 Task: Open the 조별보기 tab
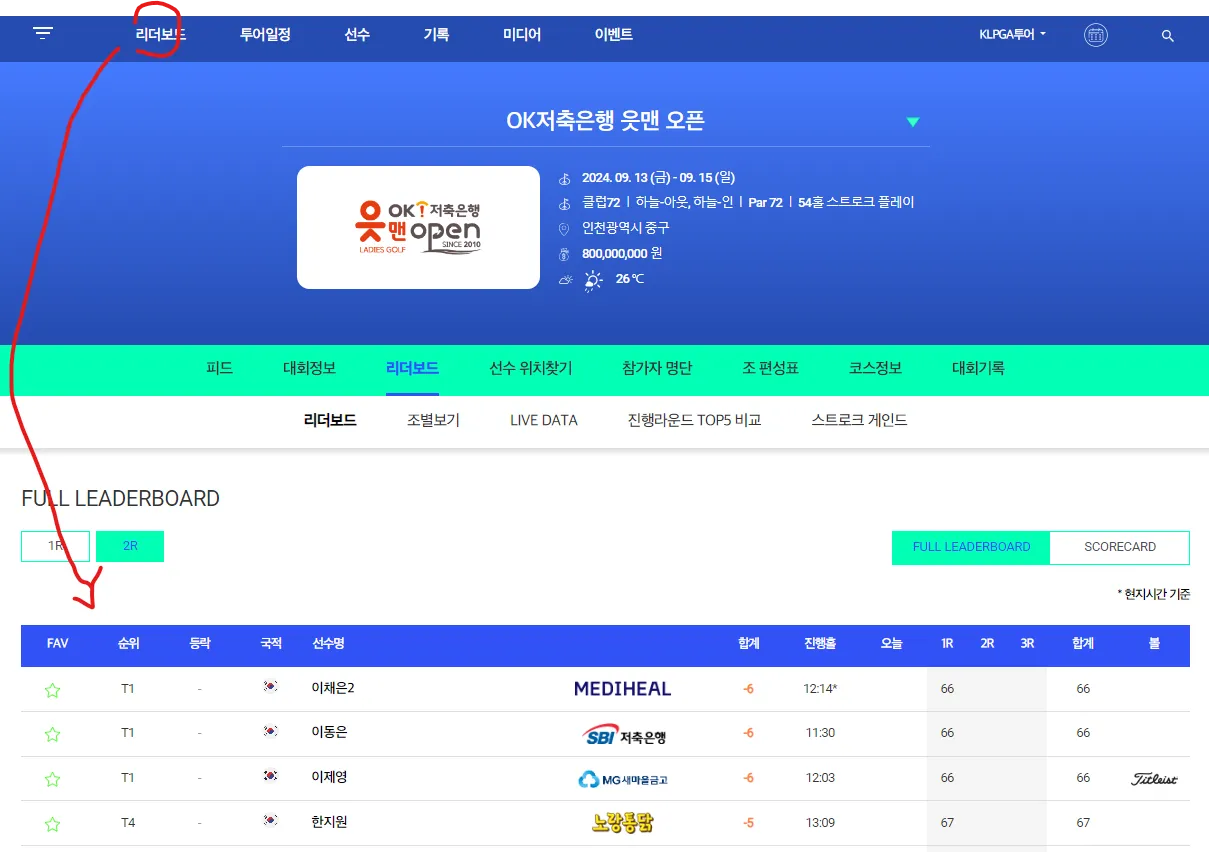434,420
